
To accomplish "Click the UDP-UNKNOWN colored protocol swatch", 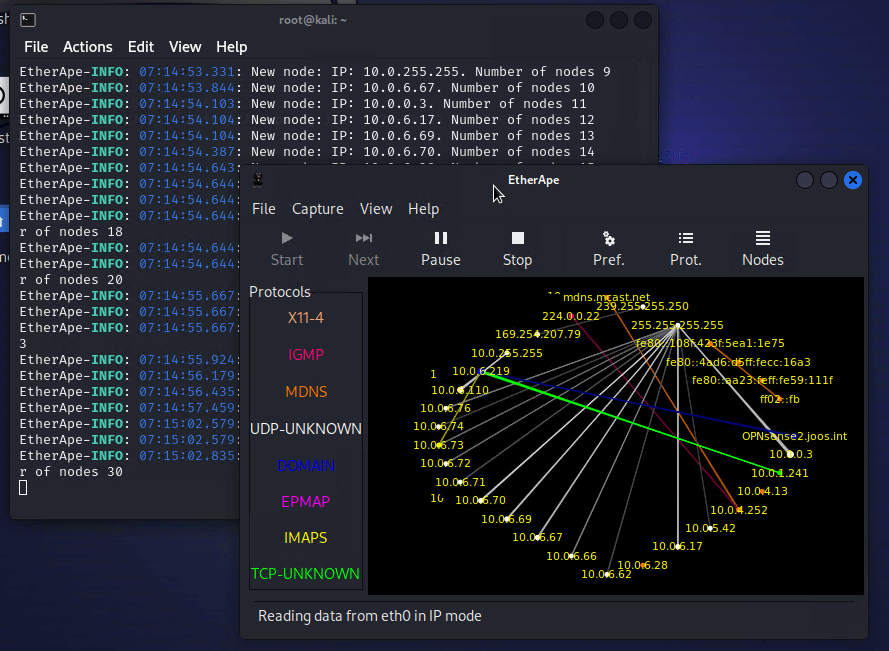I will (x=305, y=428).
